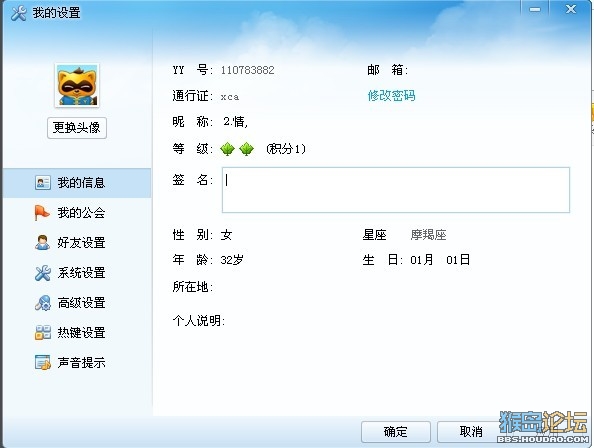Click the wrench icon in the title bar
The width and height of the screenshot is (594, 448).
pos(19,14)
